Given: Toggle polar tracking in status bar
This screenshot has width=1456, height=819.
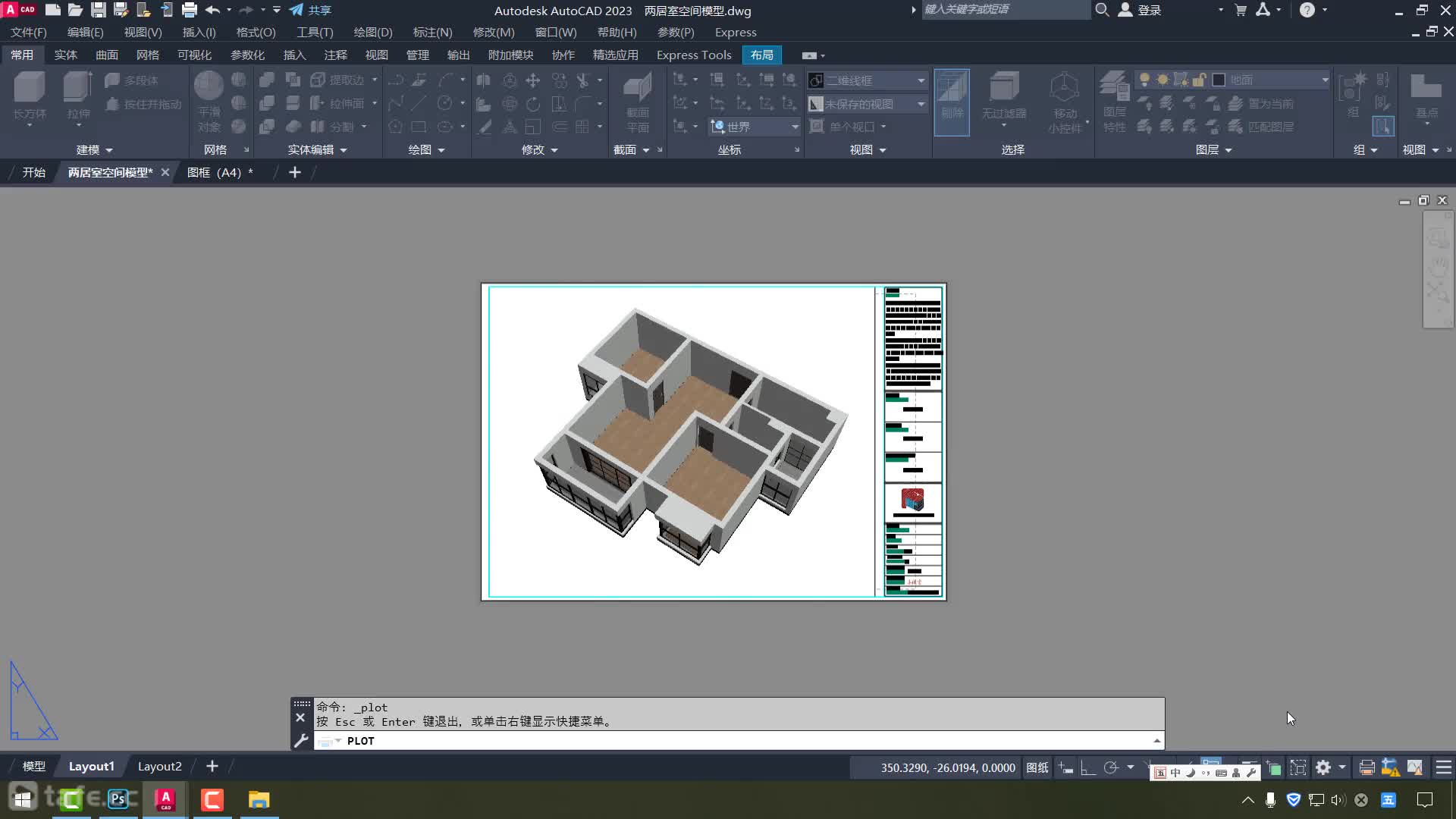Looking at the screenshot, I should click(1111, 767).
